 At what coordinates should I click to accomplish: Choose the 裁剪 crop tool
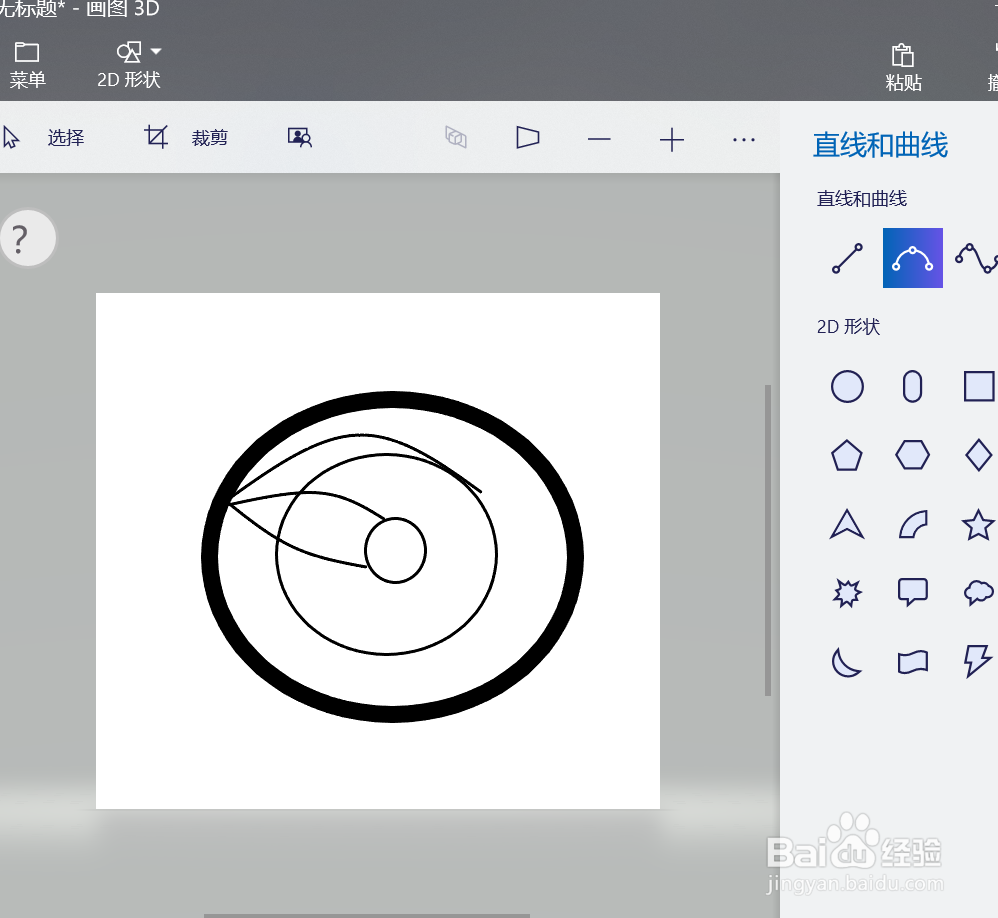186,138
